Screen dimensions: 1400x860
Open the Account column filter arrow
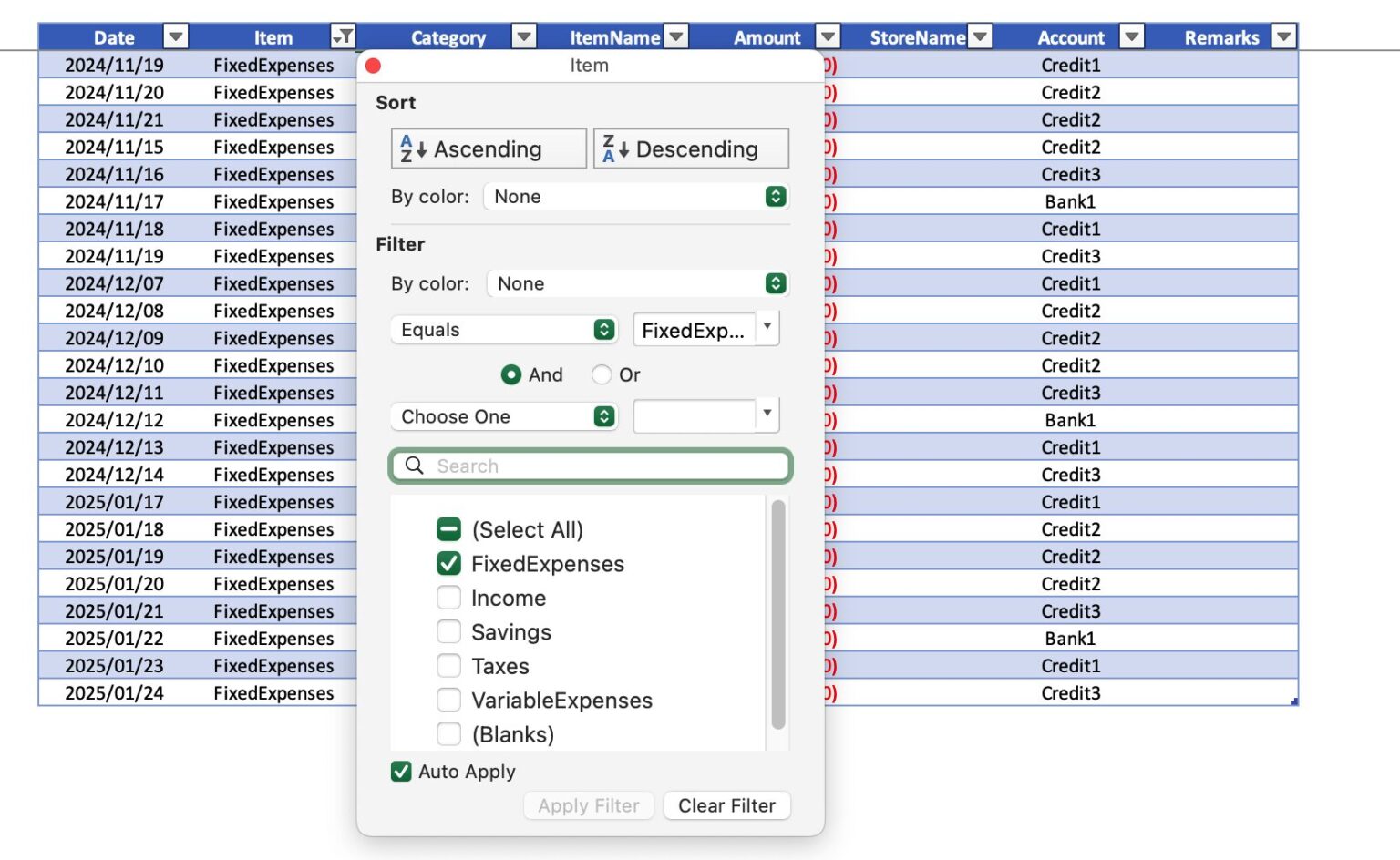pyautogui.click(x=1130, y=36)
